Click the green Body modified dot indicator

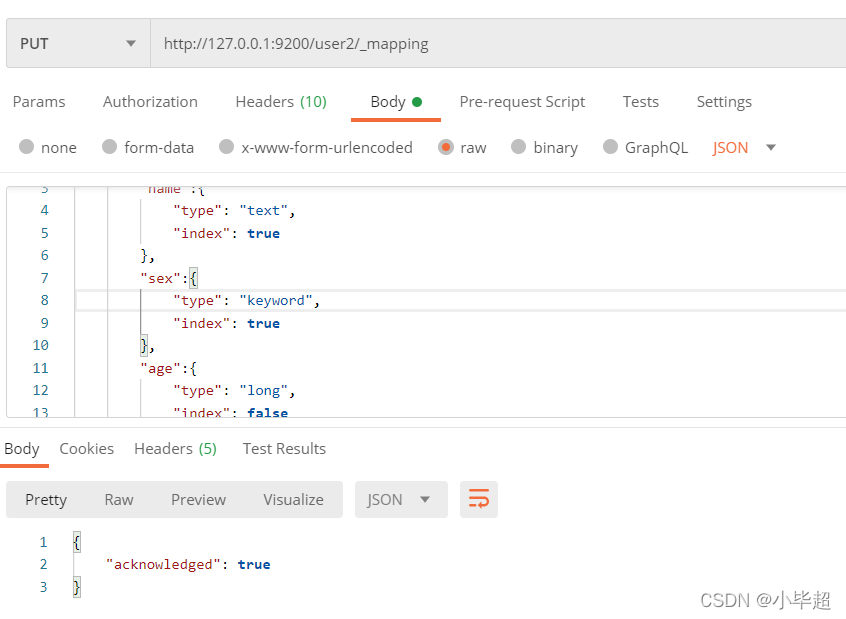coord(417,101)
